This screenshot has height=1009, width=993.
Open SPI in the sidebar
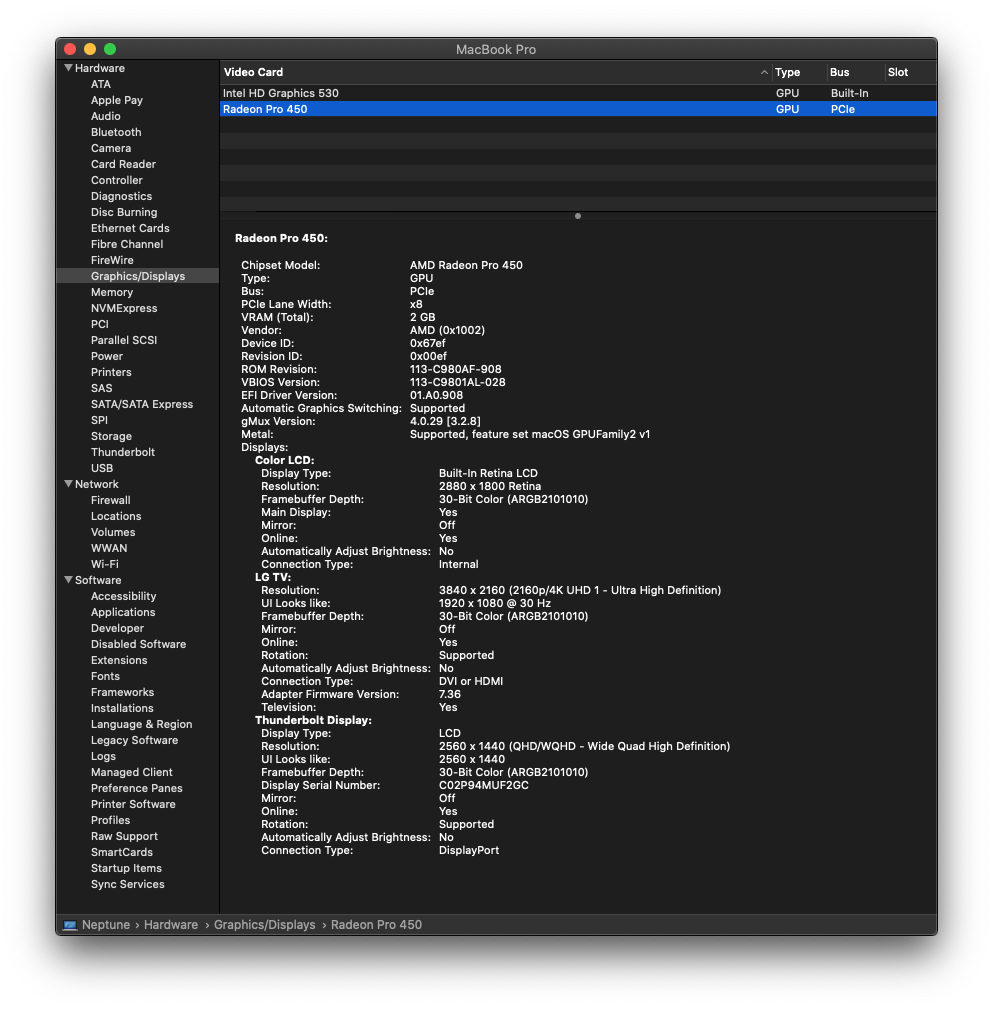tap(99, 420)
